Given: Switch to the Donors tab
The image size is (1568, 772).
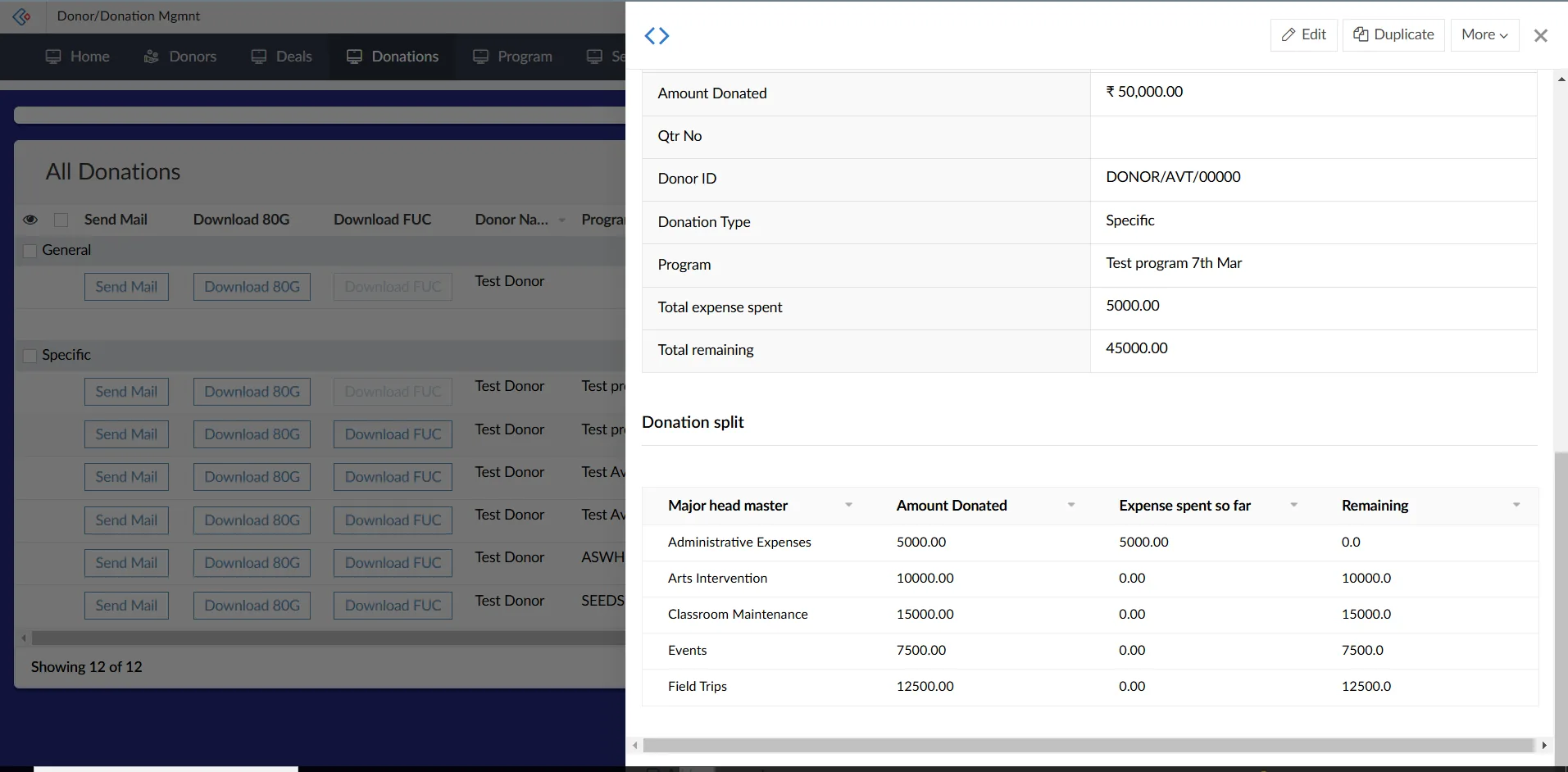Looking at the screenshot, I should (x=180, y=57).
